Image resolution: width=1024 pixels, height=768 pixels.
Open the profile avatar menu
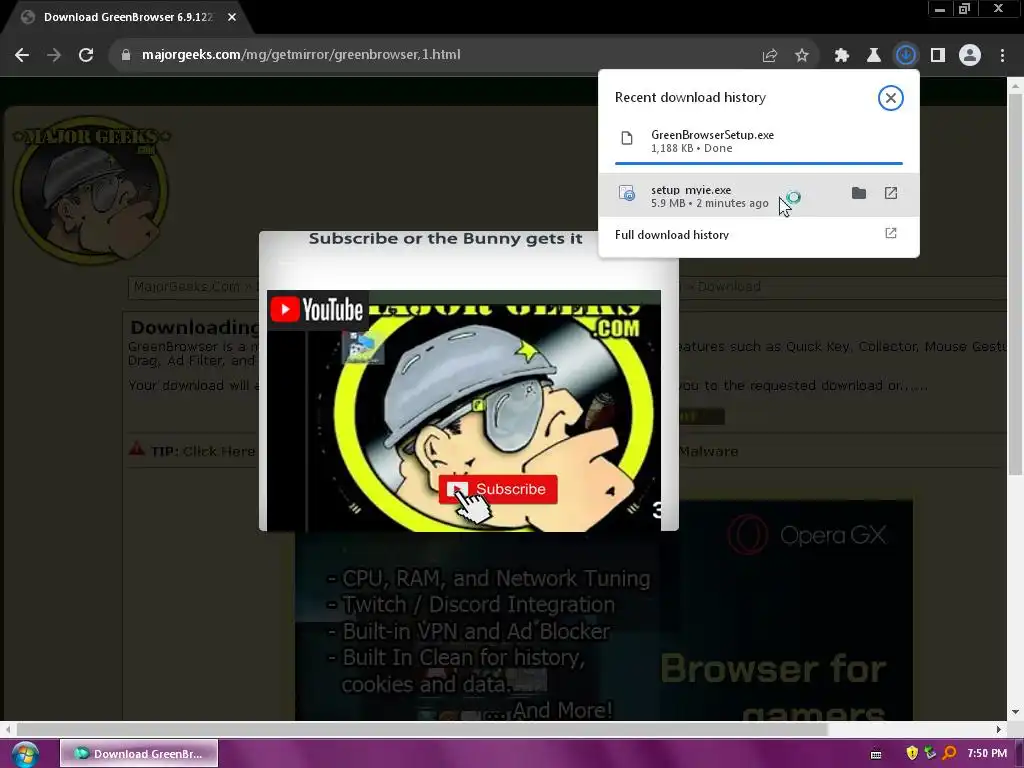tap(970, 55)
